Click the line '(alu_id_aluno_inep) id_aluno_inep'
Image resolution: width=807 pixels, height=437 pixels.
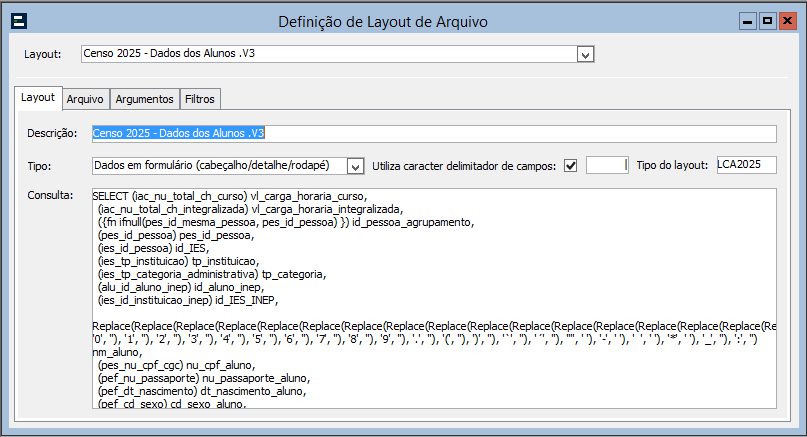[x=181, y=287]
